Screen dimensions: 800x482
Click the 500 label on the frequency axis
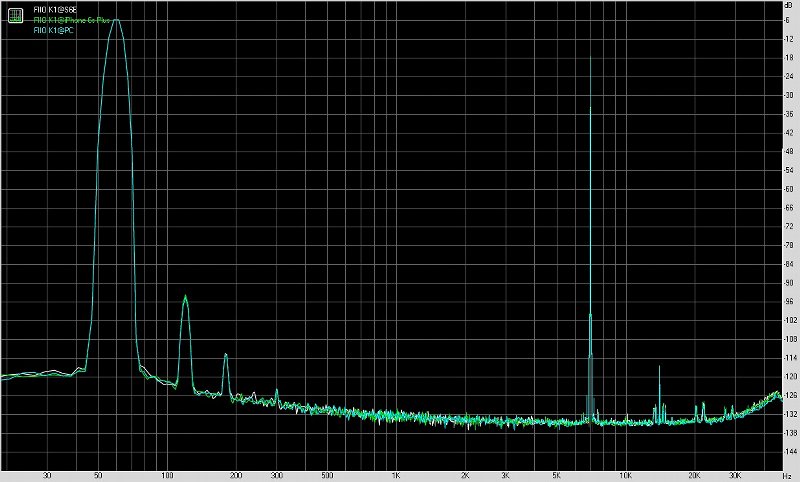click(327, 475)
